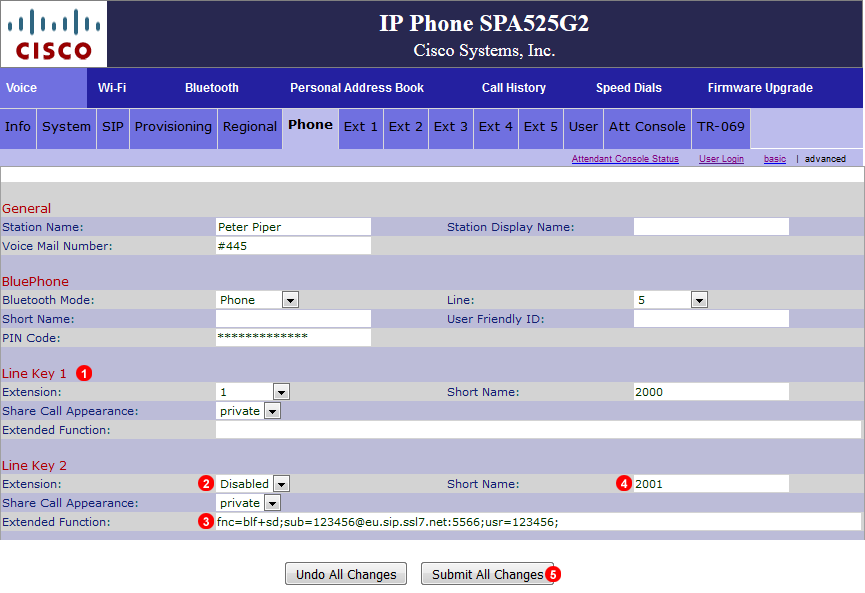The image size is (865, 593).
Task: Switch to Ext 1 sub-tab
Action: point(361,129)
